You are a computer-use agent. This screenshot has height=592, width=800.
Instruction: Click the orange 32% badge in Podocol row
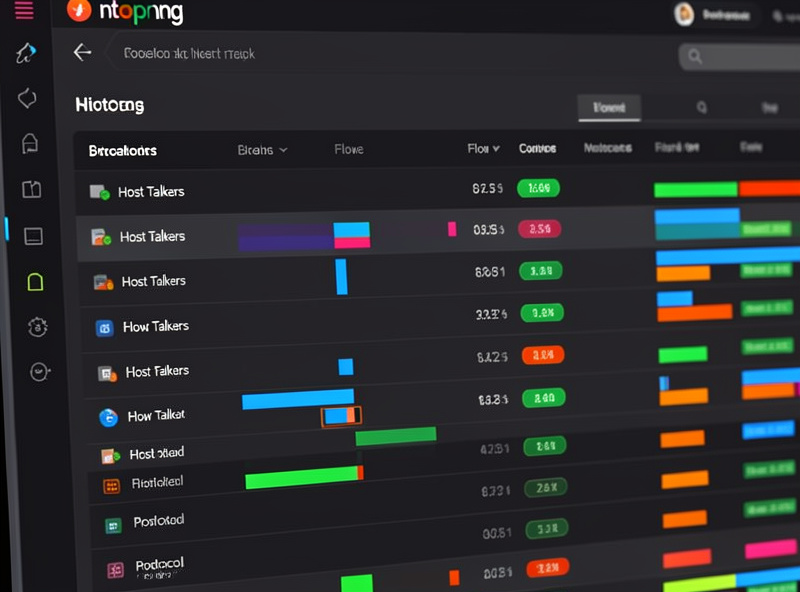pyautogui.click(x=547, y=567)
